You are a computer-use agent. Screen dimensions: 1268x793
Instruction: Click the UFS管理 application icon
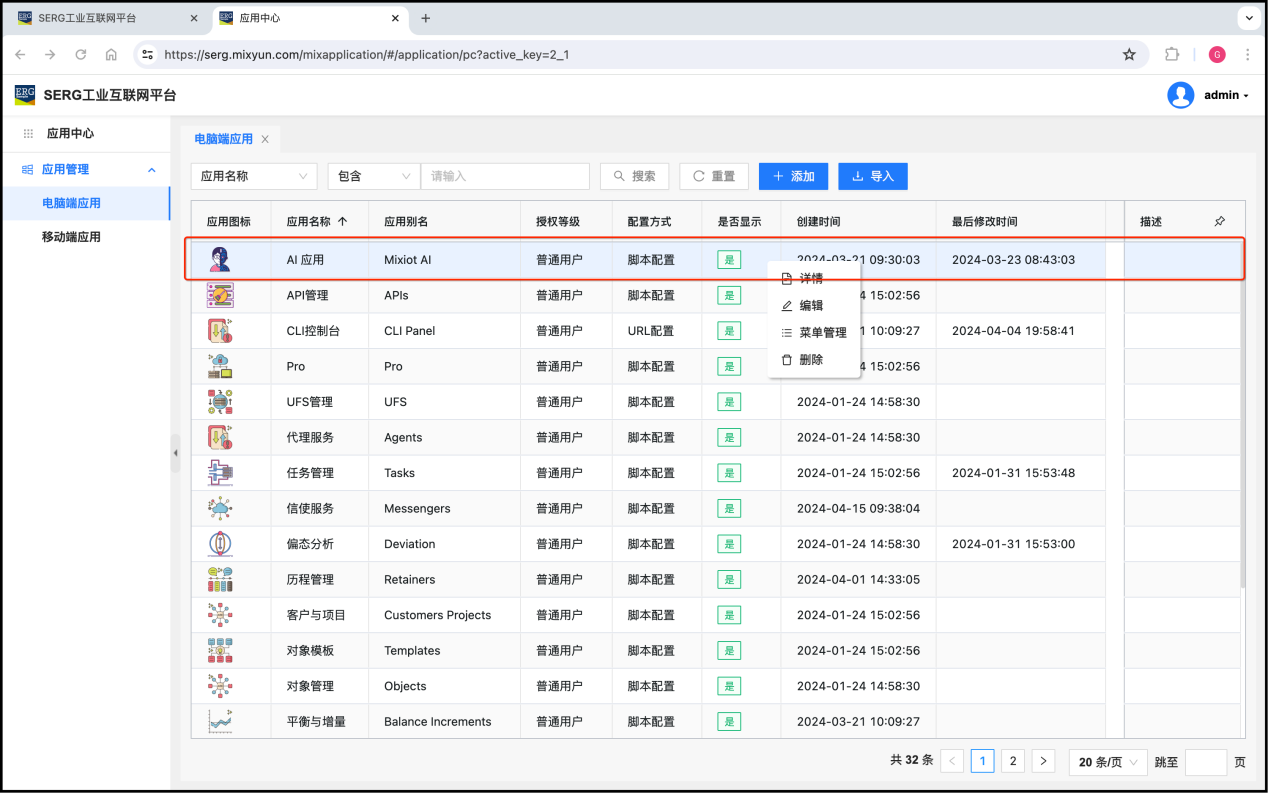coord(220,402)
